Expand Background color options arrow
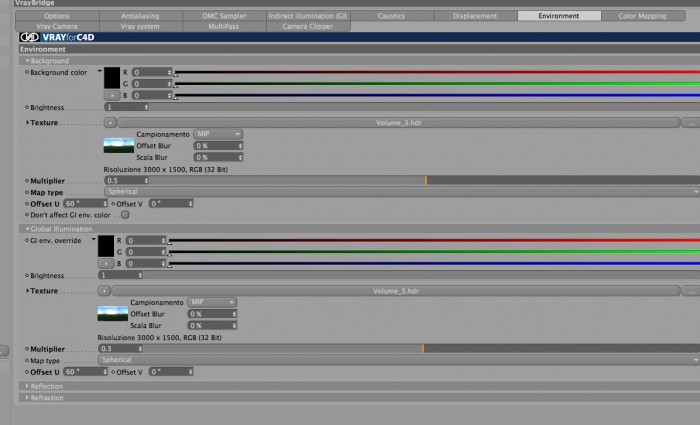 point(100,71)
